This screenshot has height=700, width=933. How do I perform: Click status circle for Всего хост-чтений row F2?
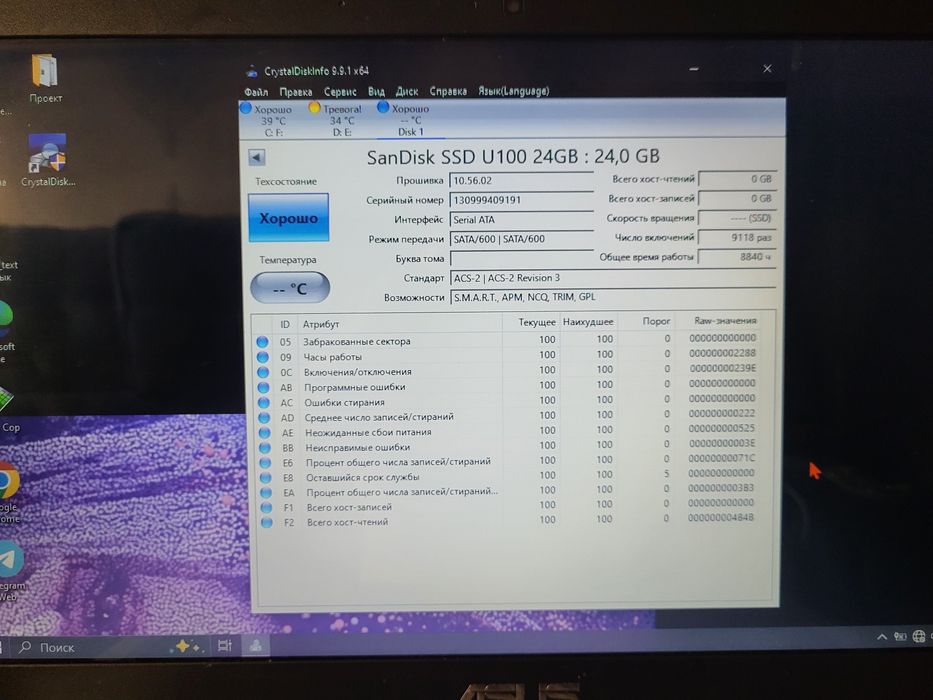click(267, 523)
